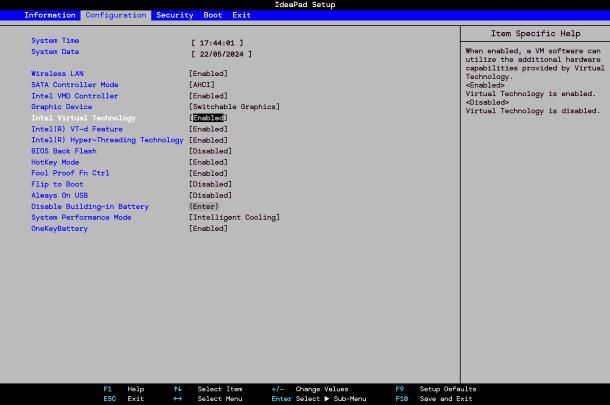Toggle Hyper-Threading Technology Enabled value
The image size is (610, 405).
(x=209, y=140)
